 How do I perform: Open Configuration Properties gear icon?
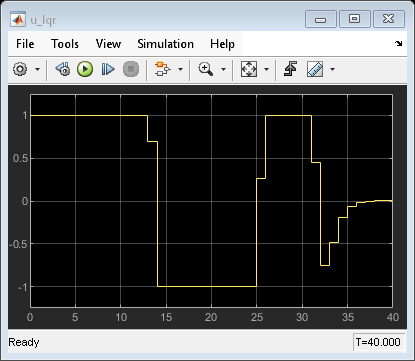20,69
